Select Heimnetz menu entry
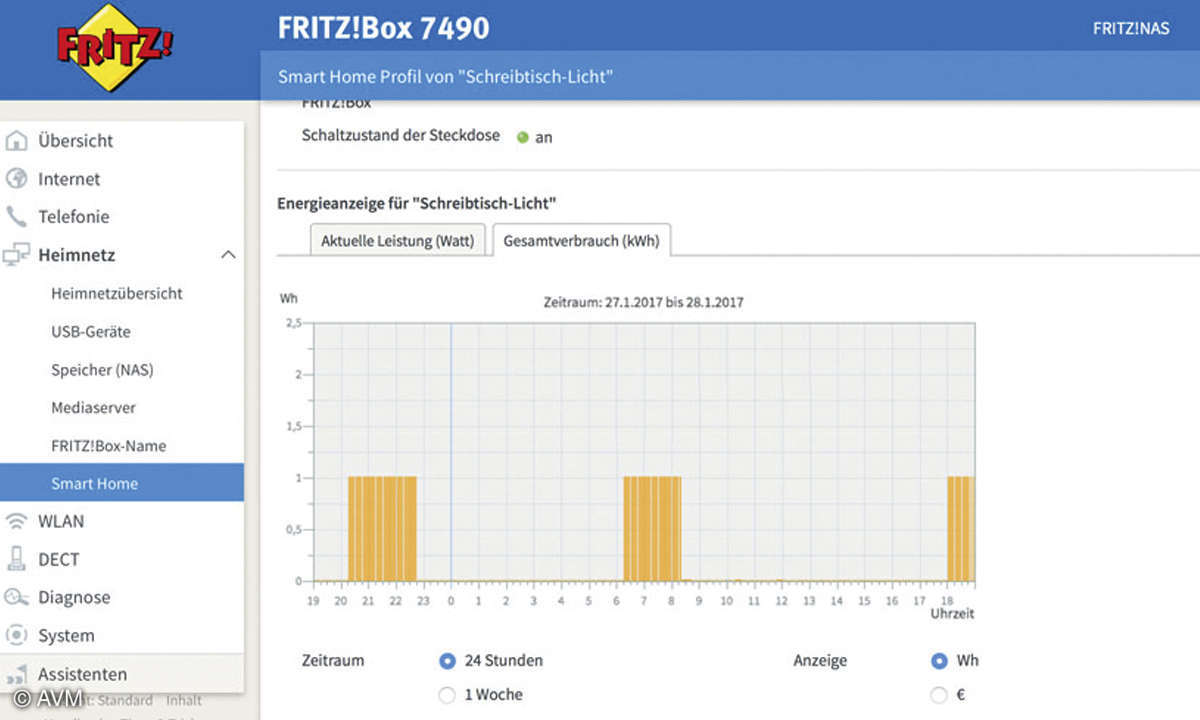1200x720 pixels. pyautogui.click(x=77, y=255)
